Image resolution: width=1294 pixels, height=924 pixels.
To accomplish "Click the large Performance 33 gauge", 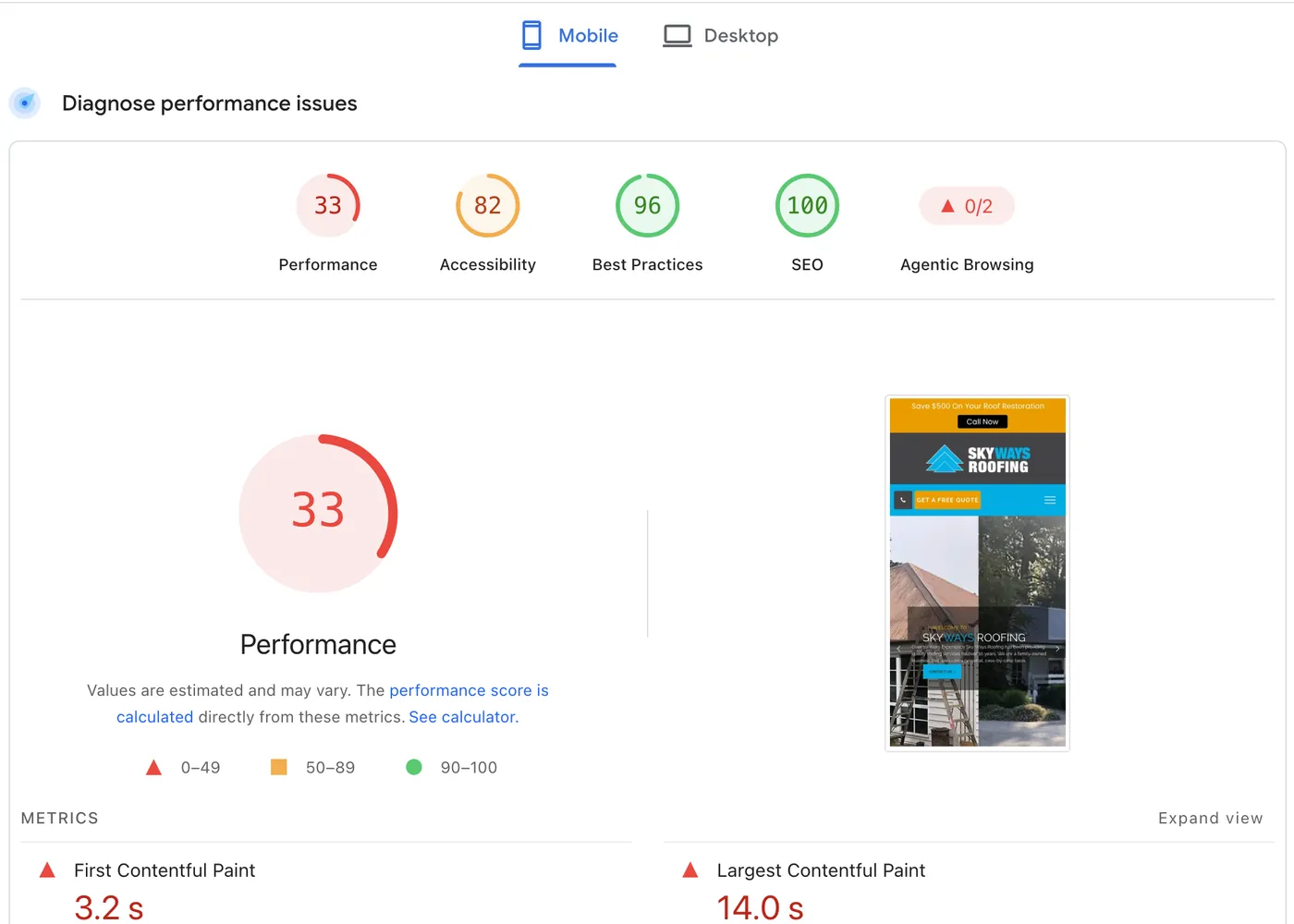I will [x=318, y=513].
